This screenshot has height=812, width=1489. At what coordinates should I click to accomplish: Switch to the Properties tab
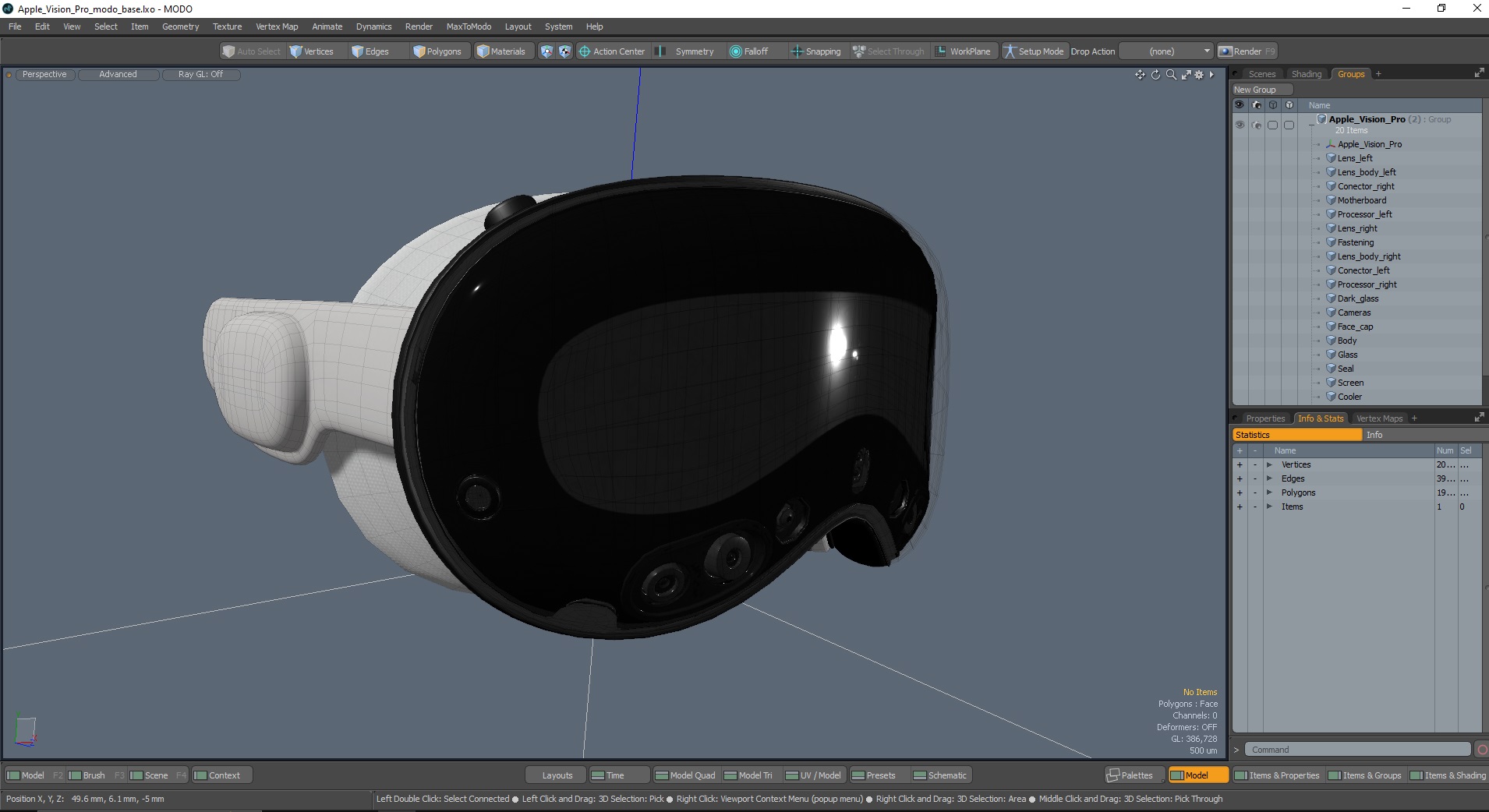[1265, 418]
